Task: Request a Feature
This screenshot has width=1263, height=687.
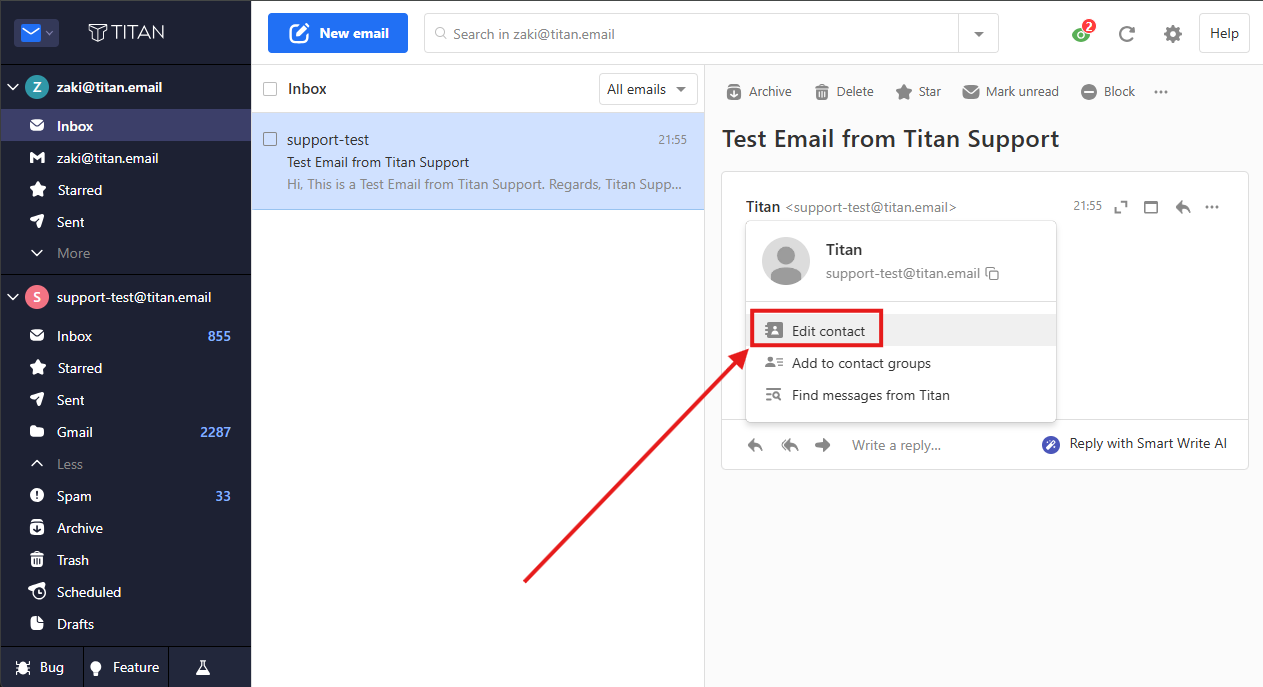Action: pos(124,667)
